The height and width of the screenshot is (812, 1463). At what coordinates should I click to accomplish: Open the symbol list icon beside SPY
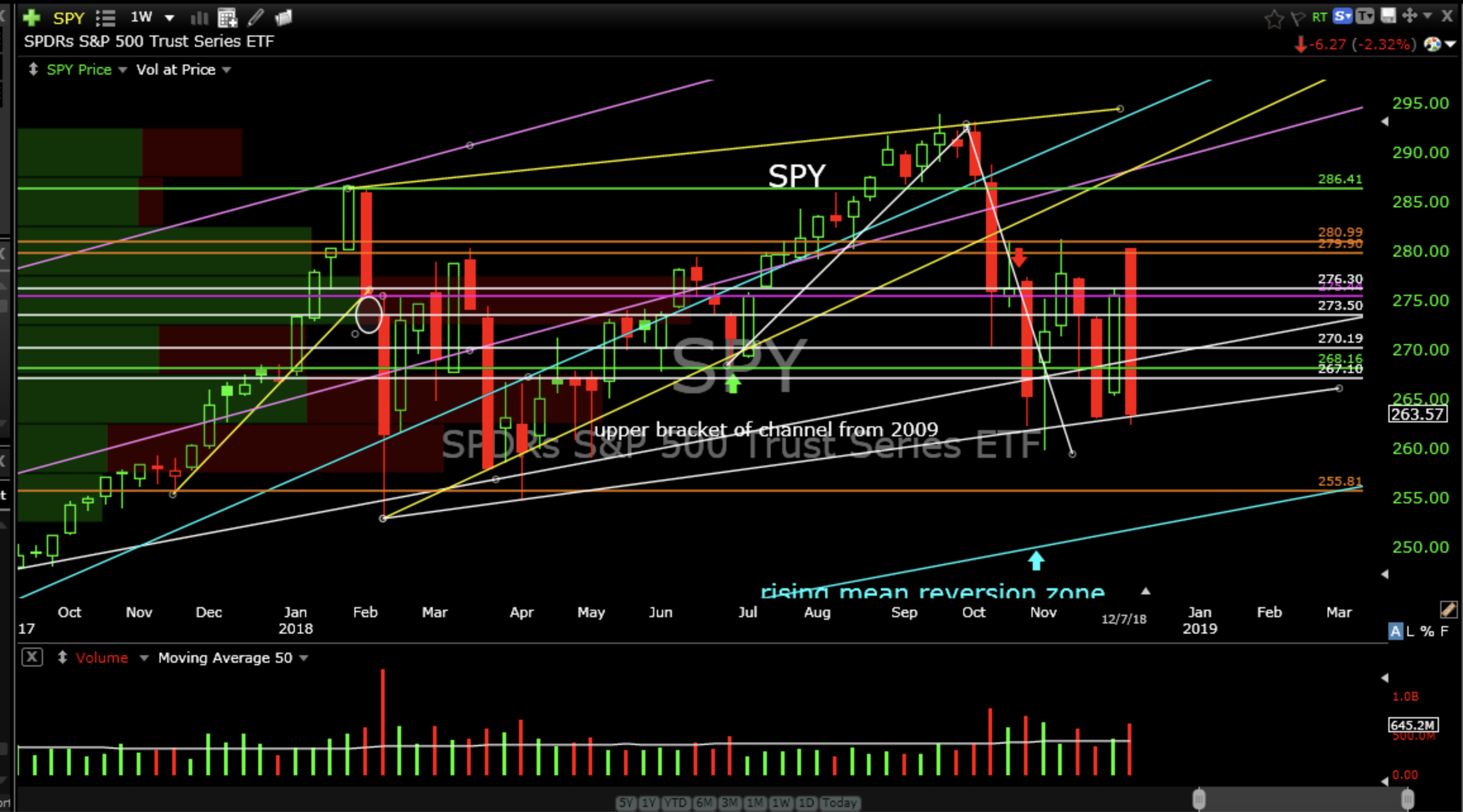105,18
